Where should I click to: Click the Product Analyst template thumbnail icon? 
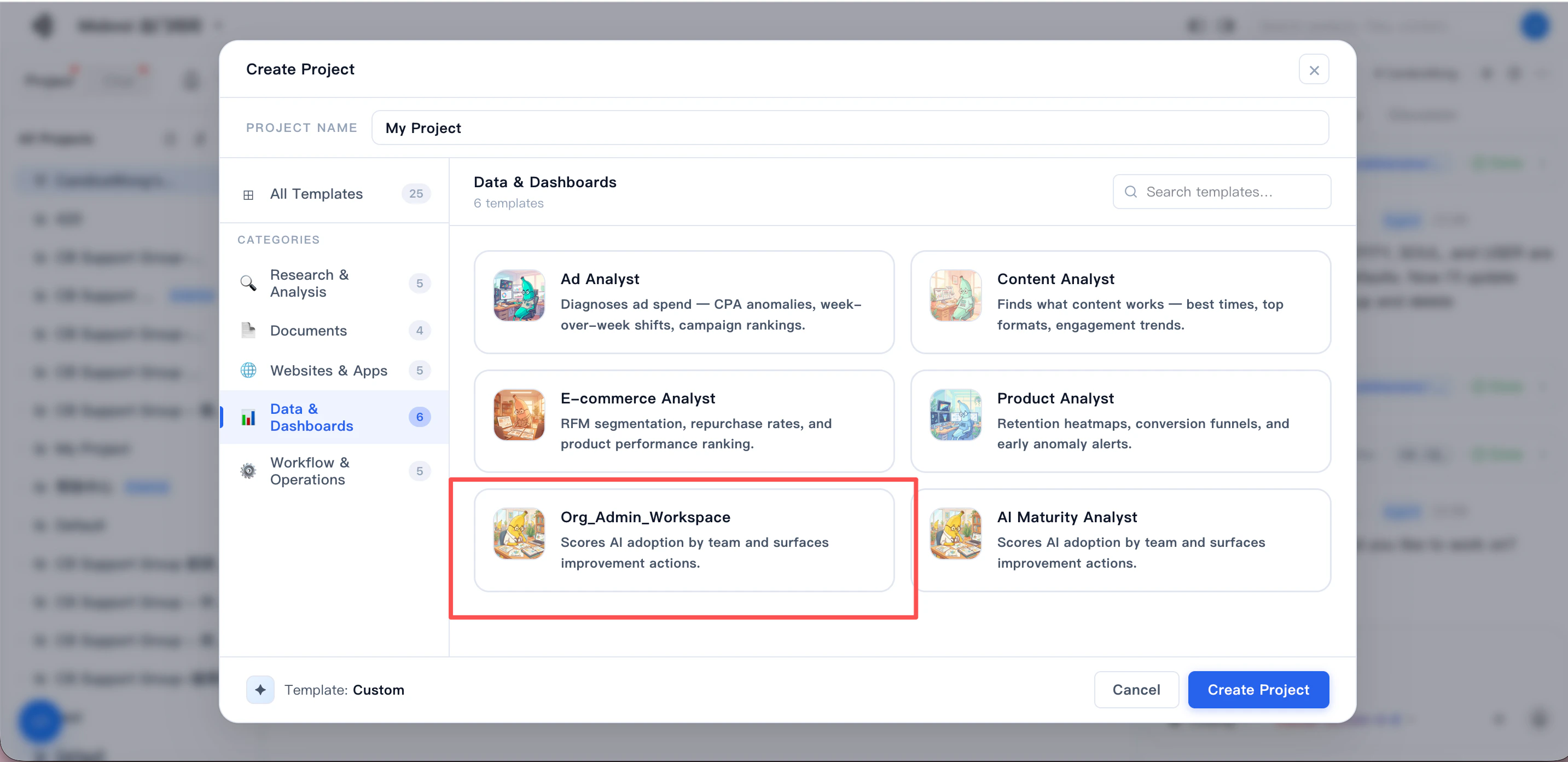[x=955, y=415]
